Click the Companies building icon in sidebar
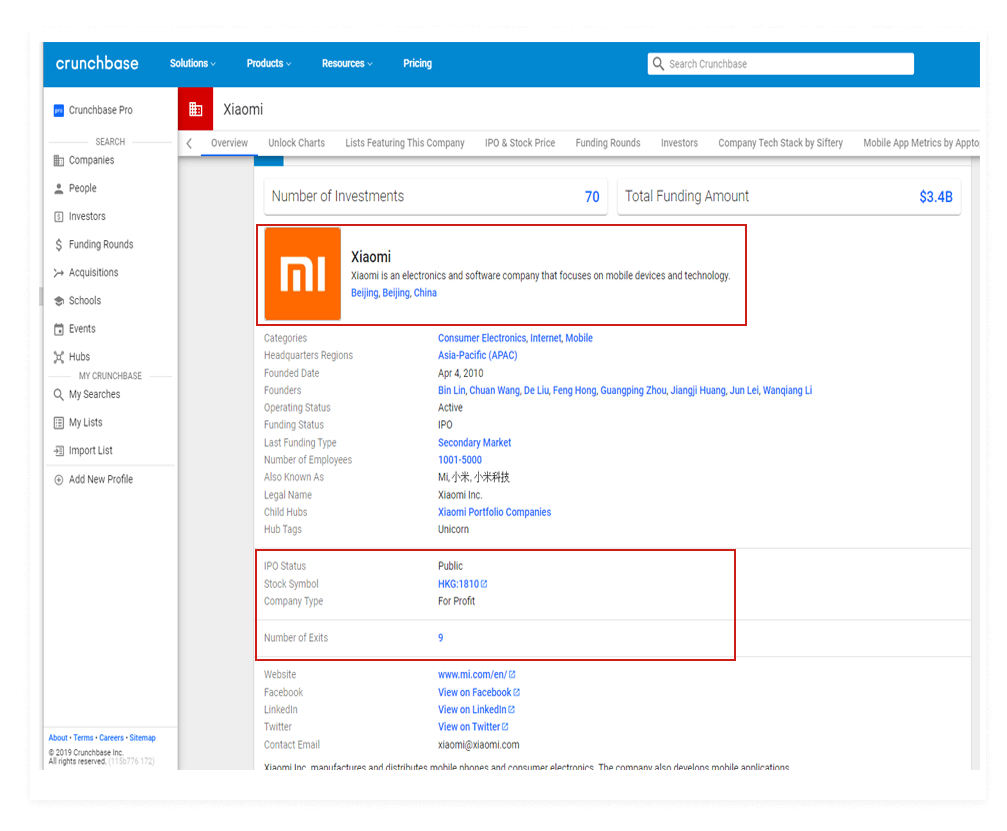The image size is (1007, 831). coord(58,160)
